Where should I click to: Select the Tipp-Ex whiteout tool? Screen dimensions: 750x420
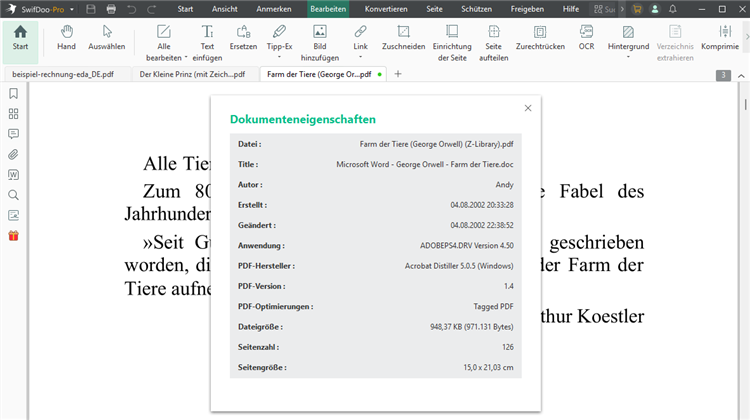coord(279,38)
